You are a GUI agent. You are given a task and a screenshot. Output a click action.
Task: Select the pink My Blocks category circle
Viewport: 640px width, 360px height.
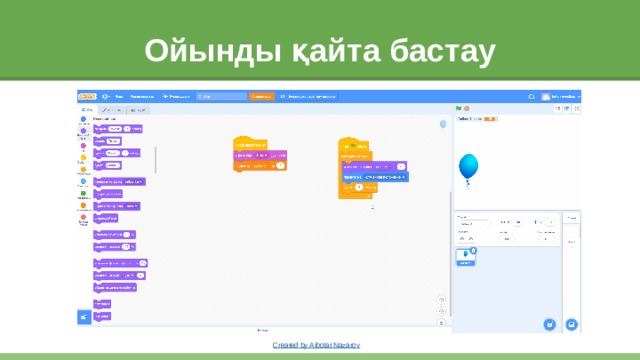83,217
